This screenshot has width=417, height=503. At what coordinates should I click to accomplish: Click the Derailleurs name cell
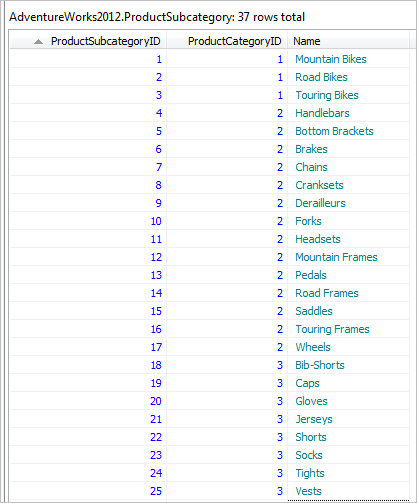348,203
